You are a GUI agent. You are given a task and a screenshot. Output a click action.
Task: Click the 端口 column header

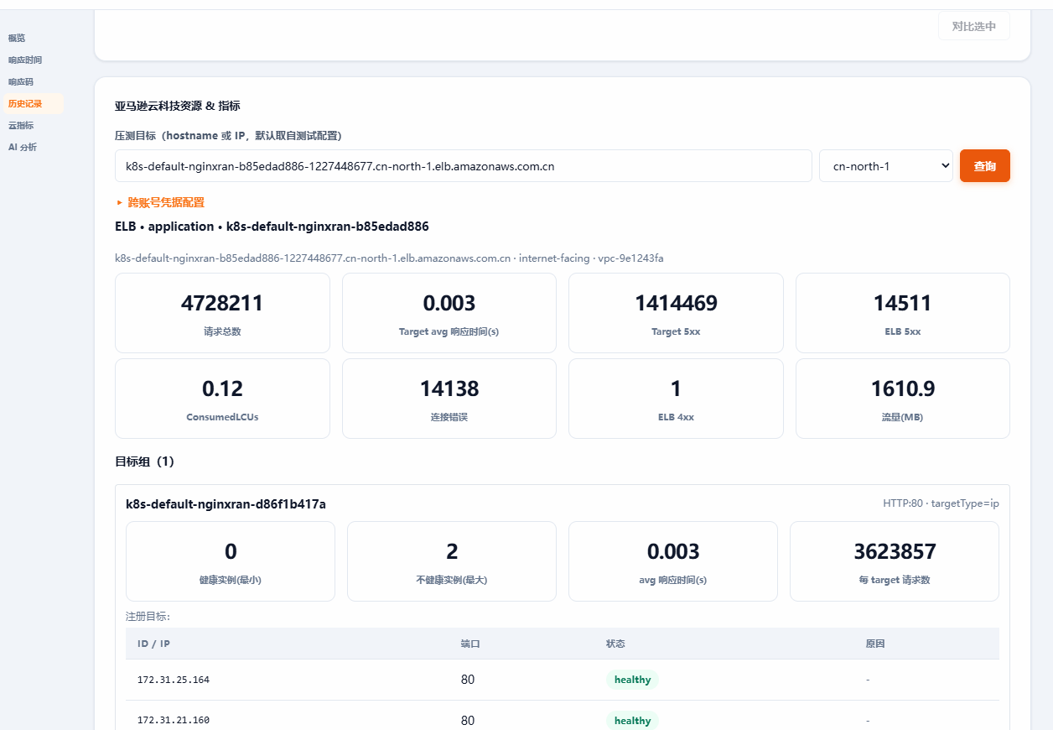(470, 643)
